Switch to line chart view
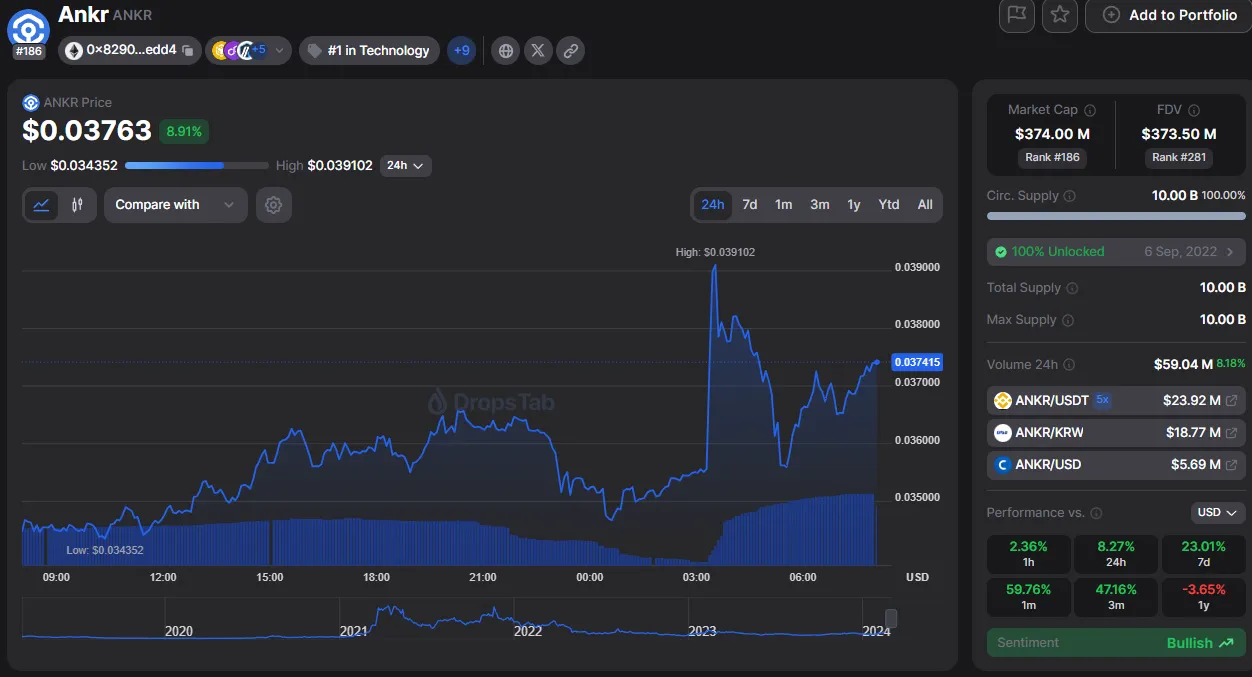The image size is (1252, 677). click(x=42, y=205)
